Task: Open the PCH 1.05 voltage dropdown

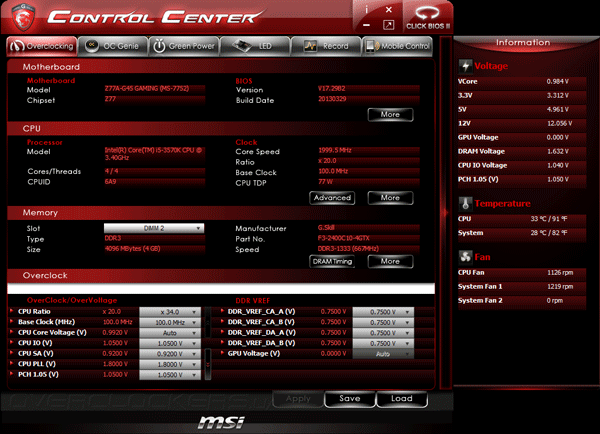Action: click(x=170, y=375)
